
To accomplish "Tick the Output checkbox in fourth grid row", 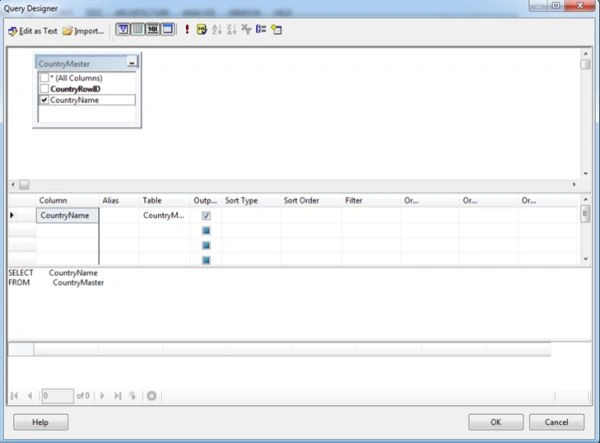I will point(206,261).
